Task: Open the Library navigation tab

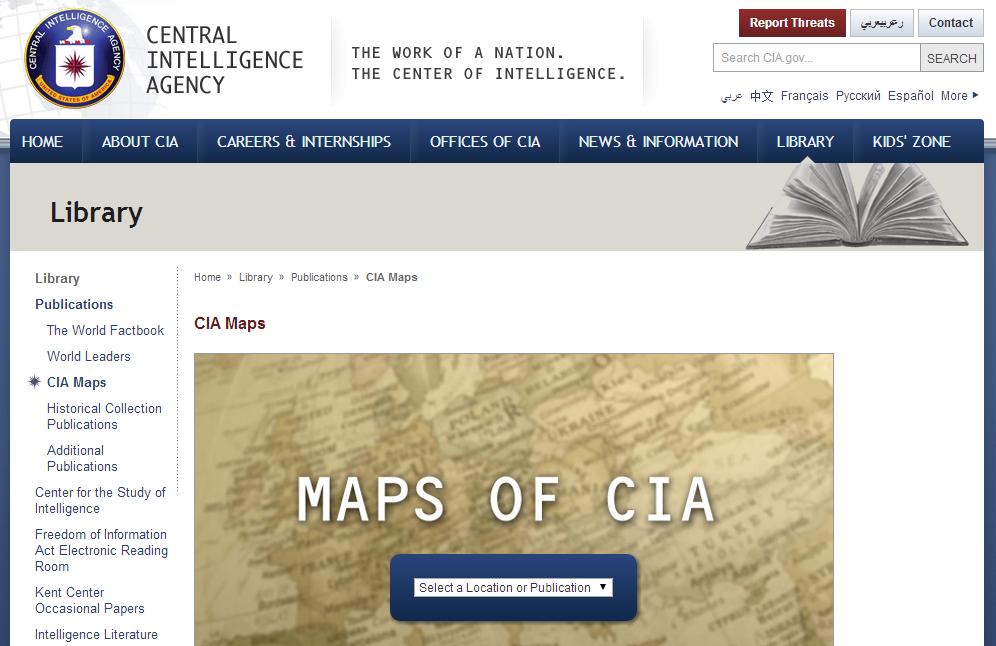Action: point(805,142)
